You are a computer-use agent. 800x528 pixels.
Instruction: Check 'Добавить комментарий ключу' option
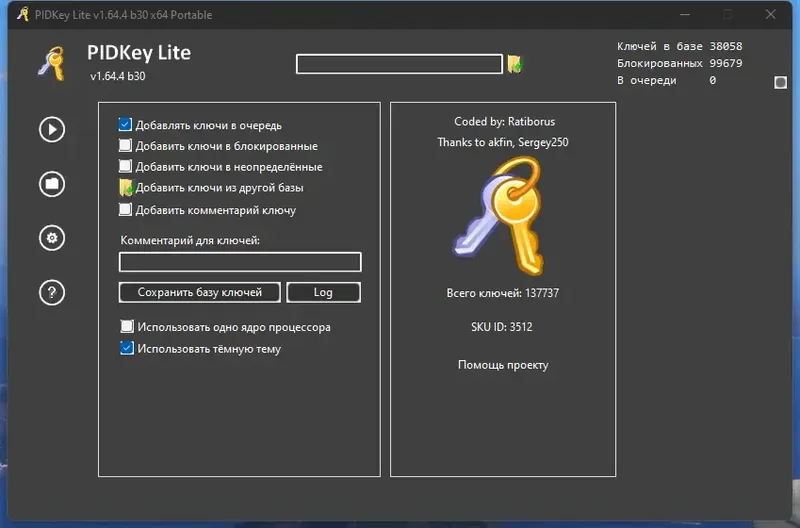click(125, 210)
